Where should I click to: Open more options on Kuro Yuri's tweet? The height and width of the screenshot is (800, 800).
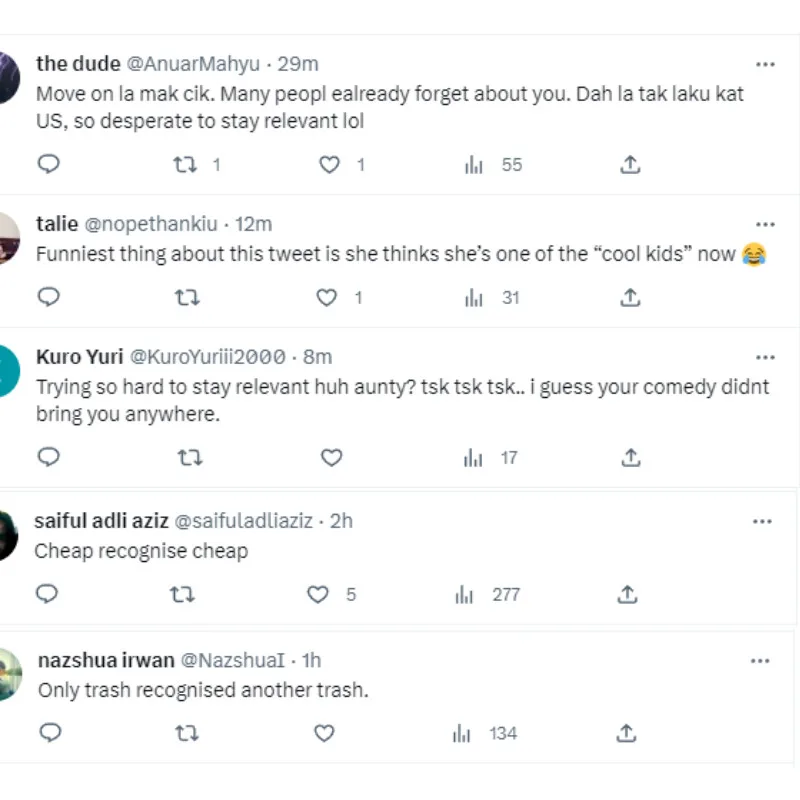pyautogui.click(x=765, y=357)
